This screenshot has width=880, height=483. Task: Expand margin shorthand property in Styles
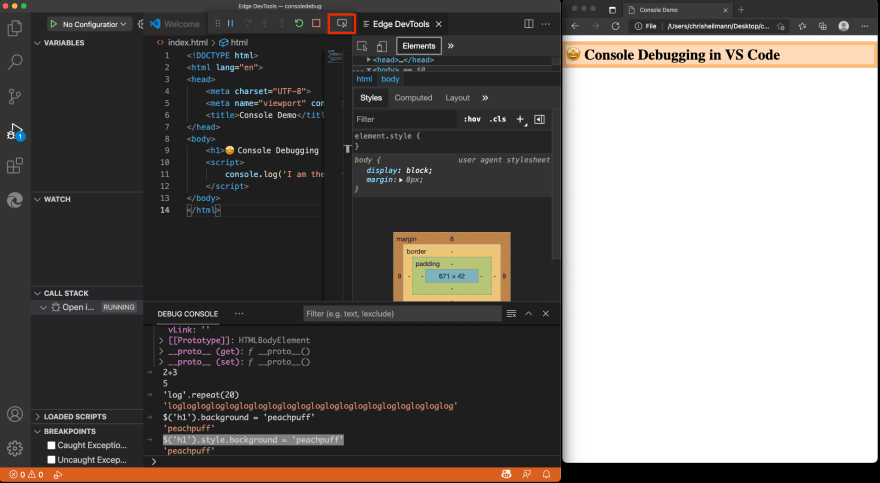tap(401, 180)
